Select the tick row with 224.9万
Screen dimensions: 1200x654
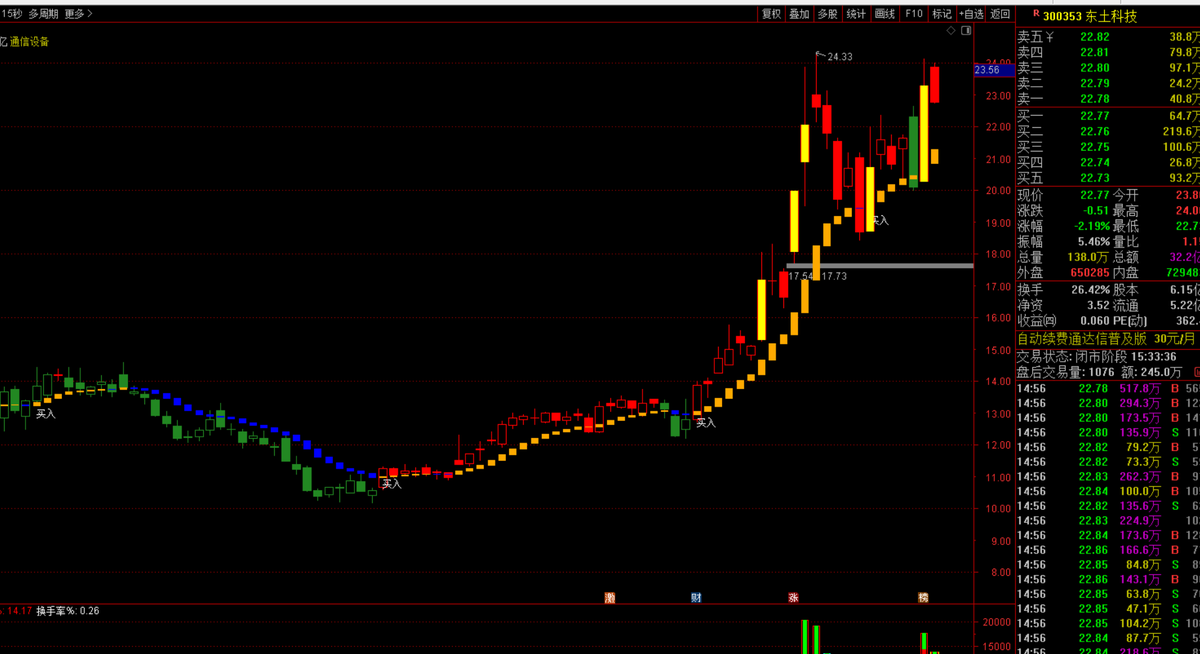tap(1108, 520)
